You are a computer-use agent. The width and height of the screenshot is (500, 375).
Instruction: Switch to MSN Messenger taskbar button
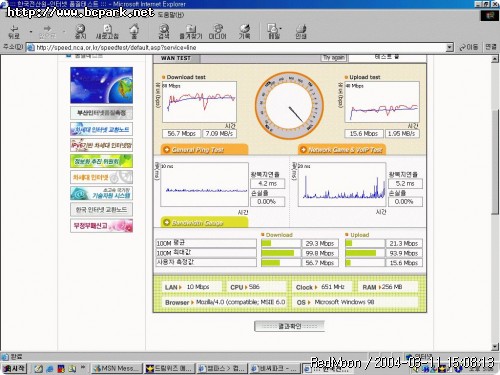point(117,368)
